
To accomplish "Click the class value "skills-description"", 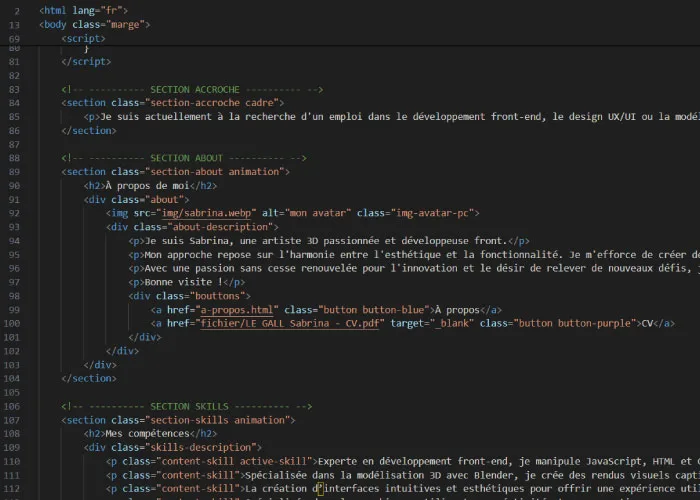I will pos(200,447).
